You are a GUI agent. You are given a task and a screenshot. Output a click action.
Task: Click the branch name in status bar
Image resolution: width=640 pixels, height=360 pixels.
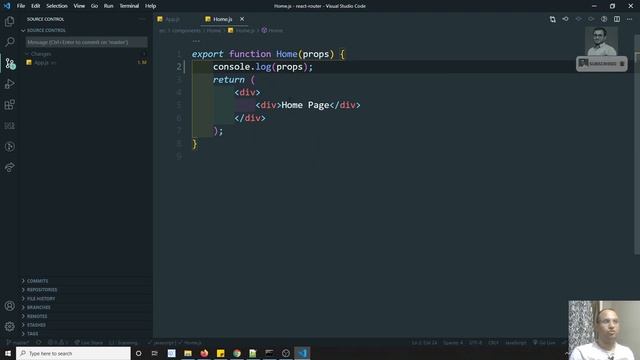(18, 342)
